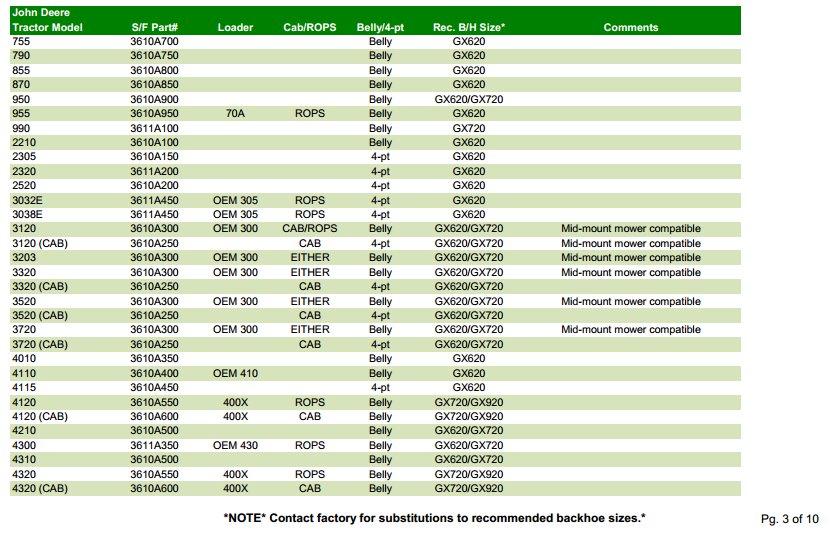Click the S/F Part# column header
838x542 pixels.
pos(154,28)
